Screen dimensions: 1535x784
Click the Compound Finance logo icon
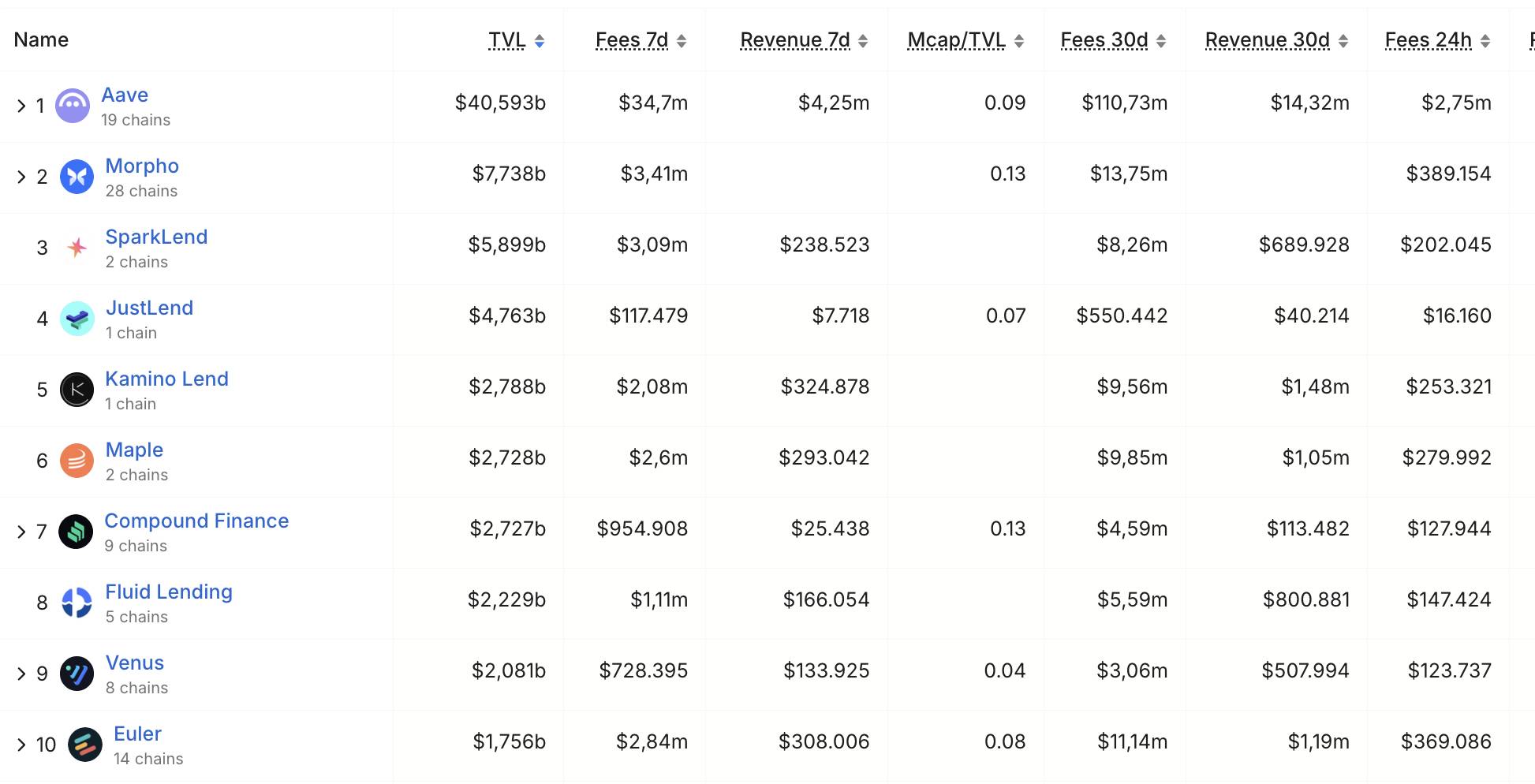[x=76, y=532]
